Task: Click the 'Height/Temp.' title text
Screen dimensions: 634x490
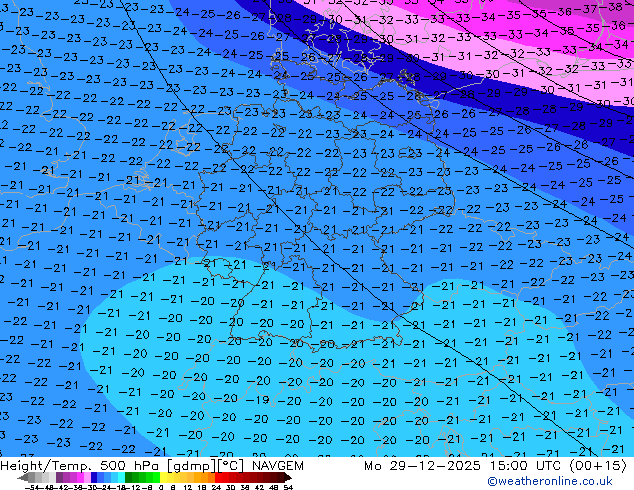Action: 46,466
